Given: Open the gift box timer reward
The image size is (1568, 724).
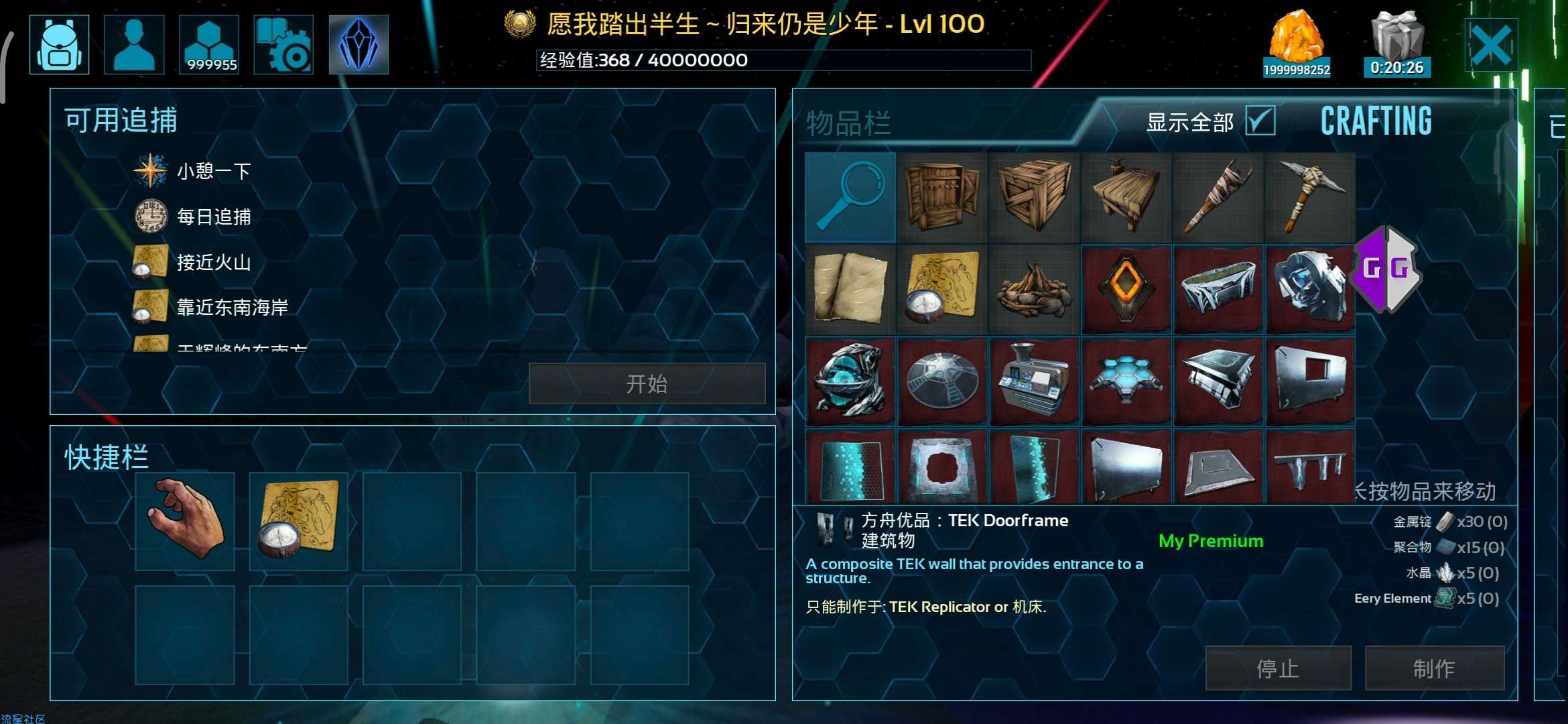Looking at the screenshot, I should pyautogui.click(x=1397, y=43).
